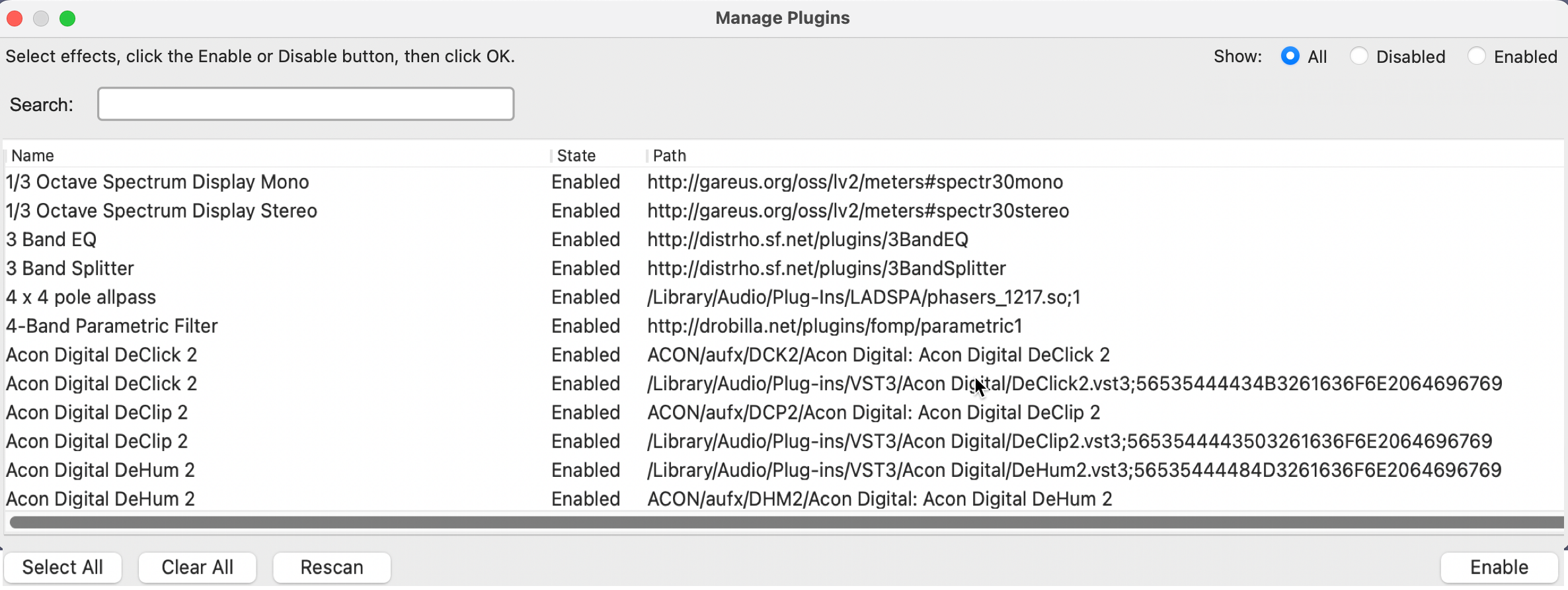Choose the Enabled filter option
Viewport: 1568px width, 590px height.
(x=1475, y=56)
